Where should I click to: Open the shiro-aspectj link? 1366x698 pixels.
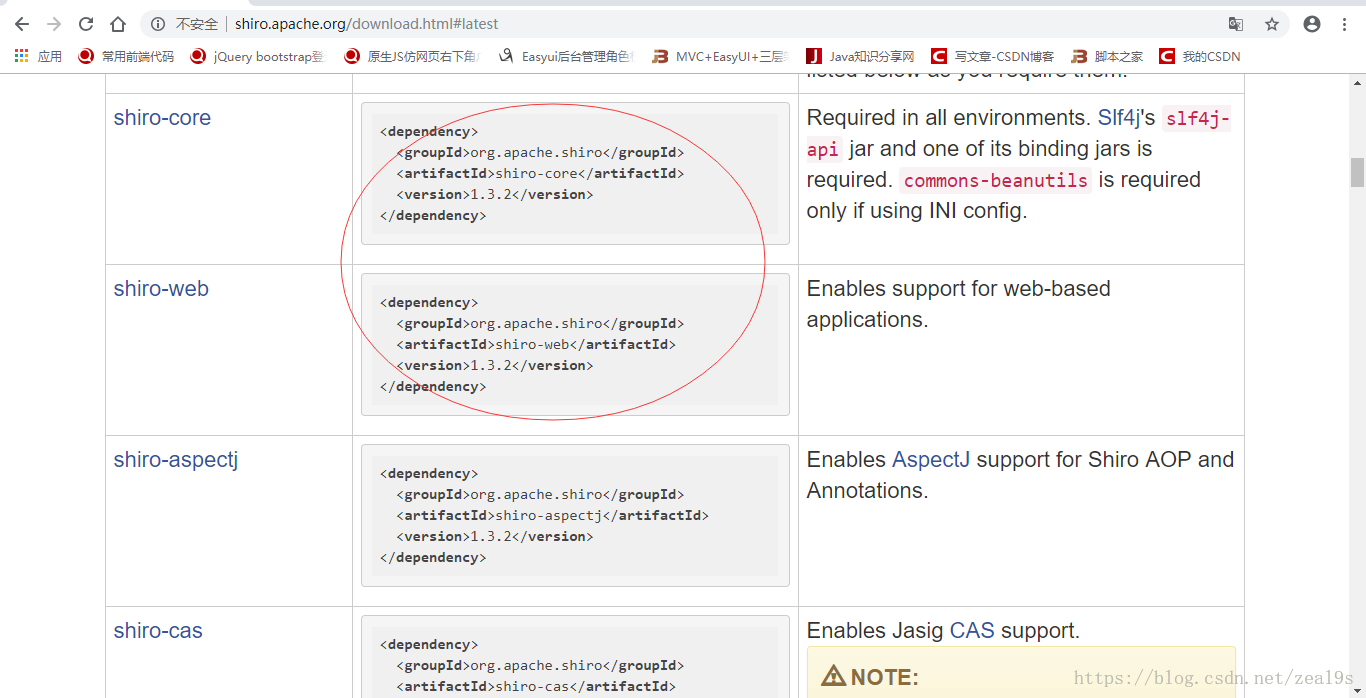pos(176,460)
